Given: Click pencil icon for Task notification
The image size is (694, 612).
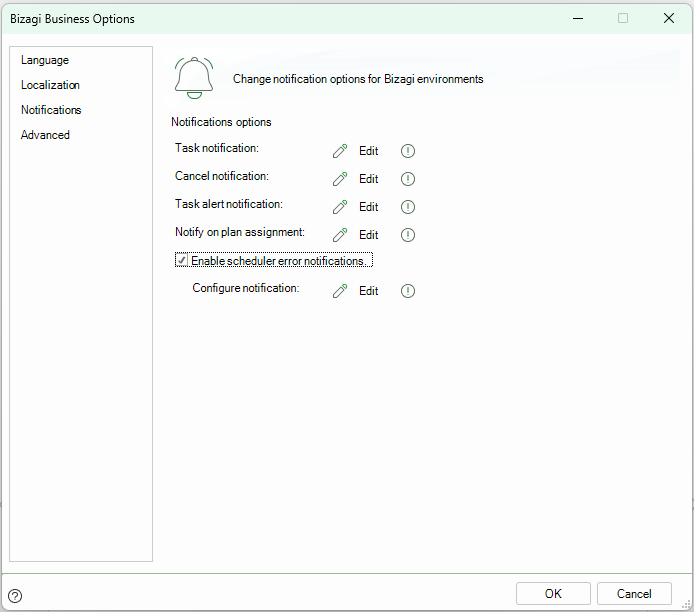Looking at the screenshot, I should (340, 151).
